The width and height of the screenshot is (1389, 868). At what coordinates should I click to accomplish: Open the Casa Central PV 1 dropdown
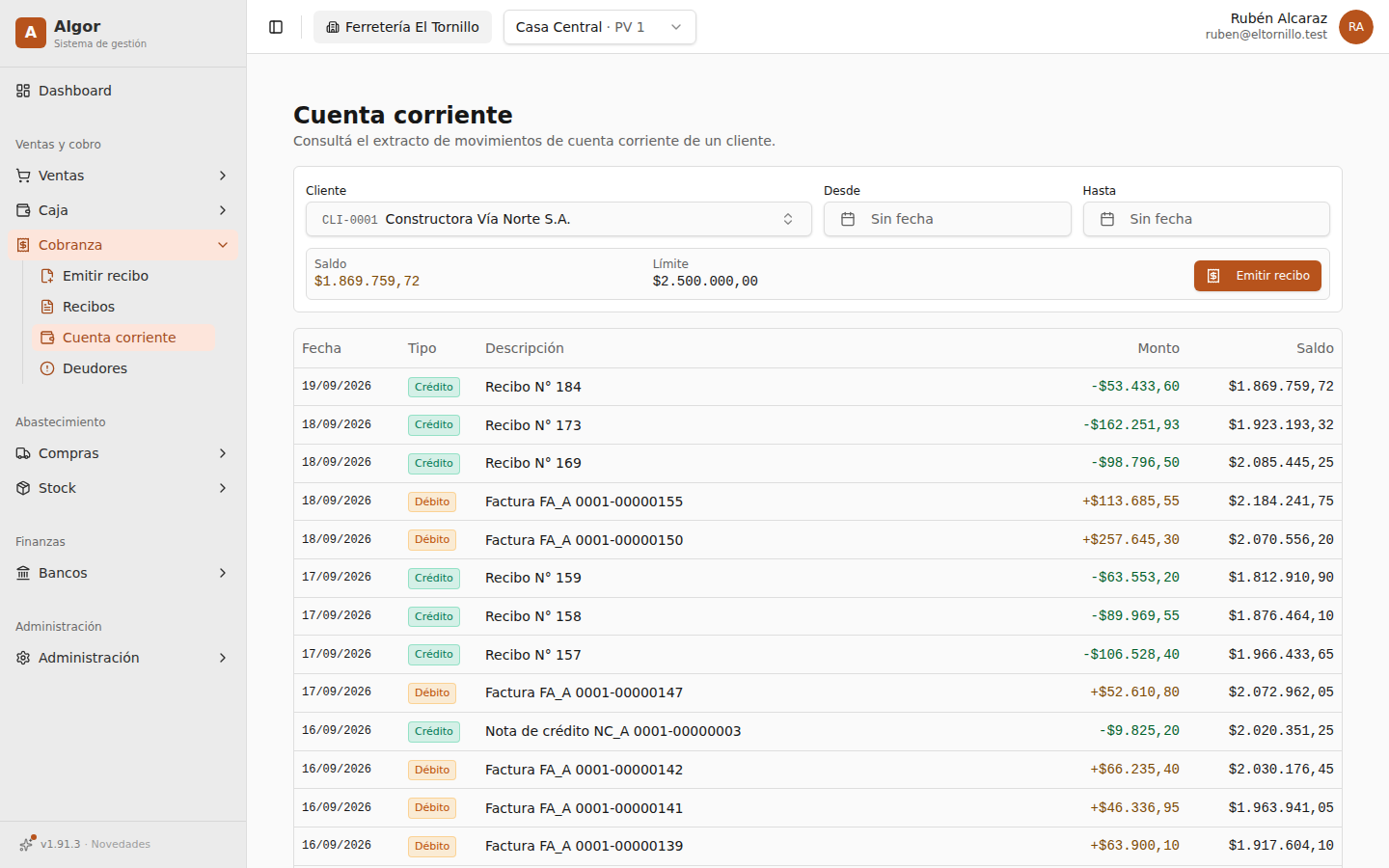coord(600,27)
